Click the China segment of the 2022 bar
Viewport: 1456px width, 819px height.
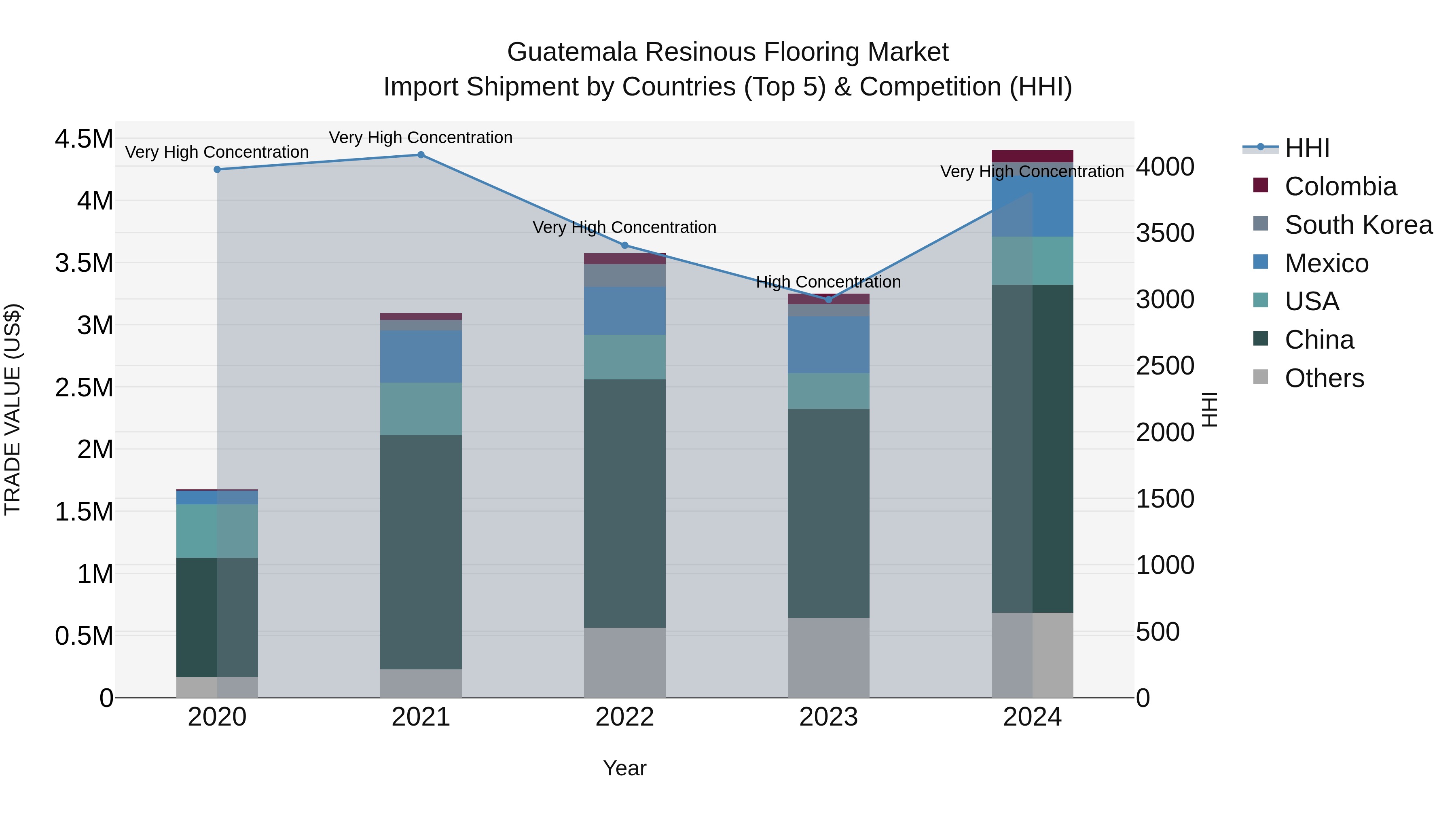tap(624, 504)
